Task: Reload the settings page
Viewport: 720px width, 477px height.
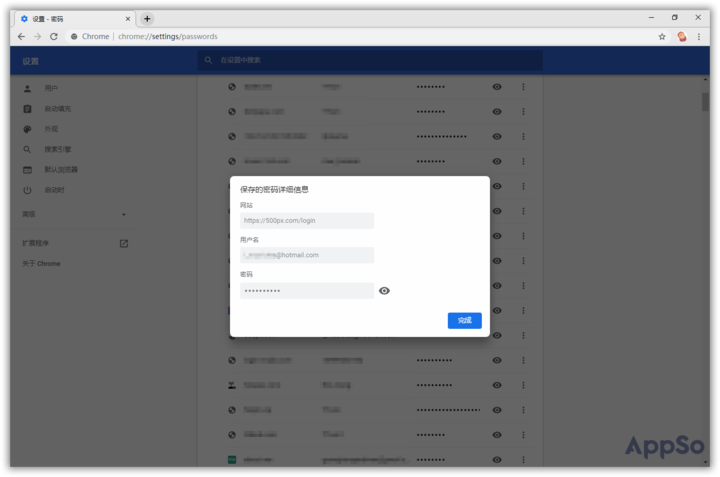Action: click(54, 37)
